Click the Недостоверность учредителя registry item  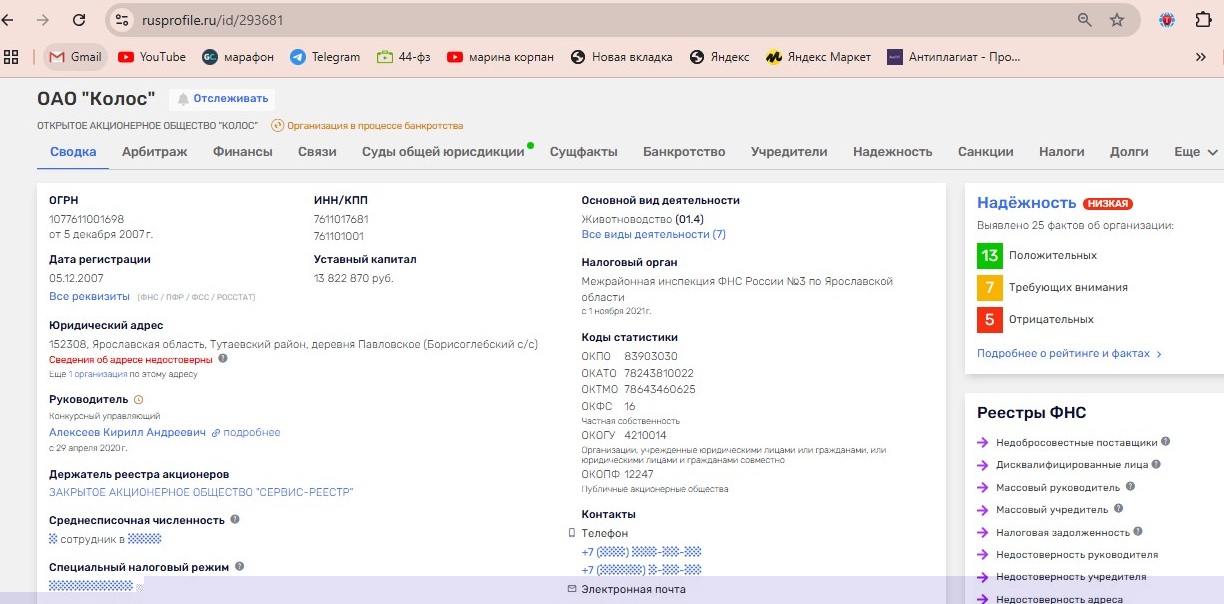click(1071, 577)
